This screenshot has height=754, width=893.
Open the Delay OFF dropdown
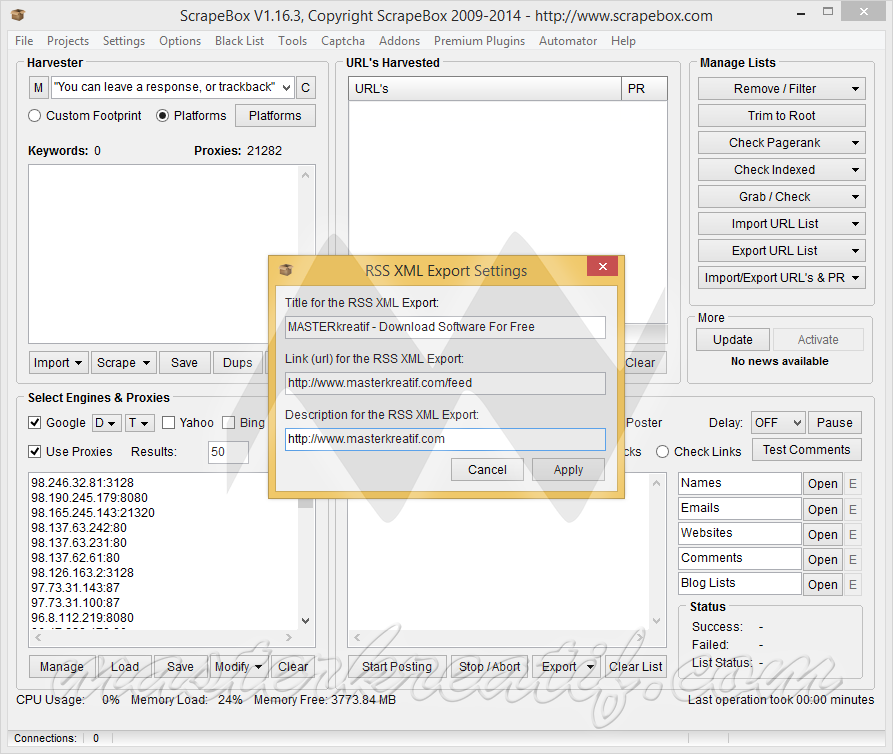778,423
